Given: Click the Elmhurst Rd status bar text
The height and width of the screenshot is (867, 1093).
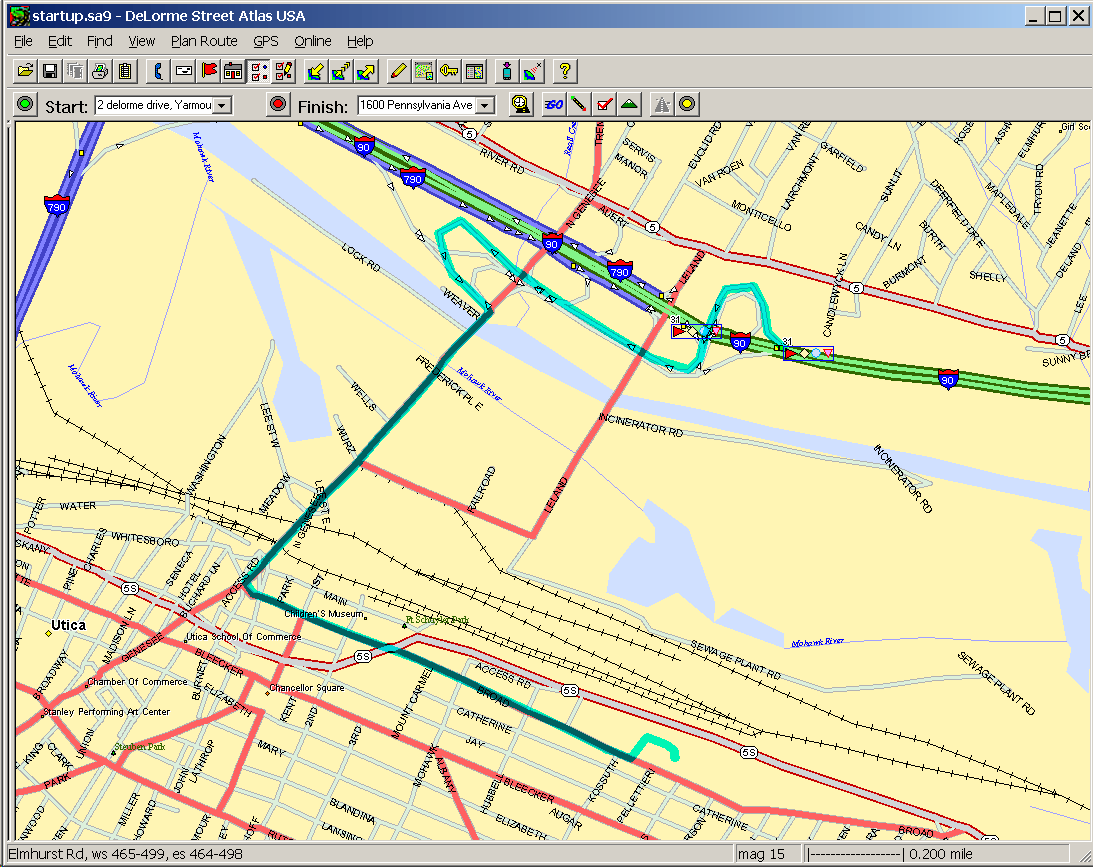Looking at the screenshot, I should coord(125,854).
